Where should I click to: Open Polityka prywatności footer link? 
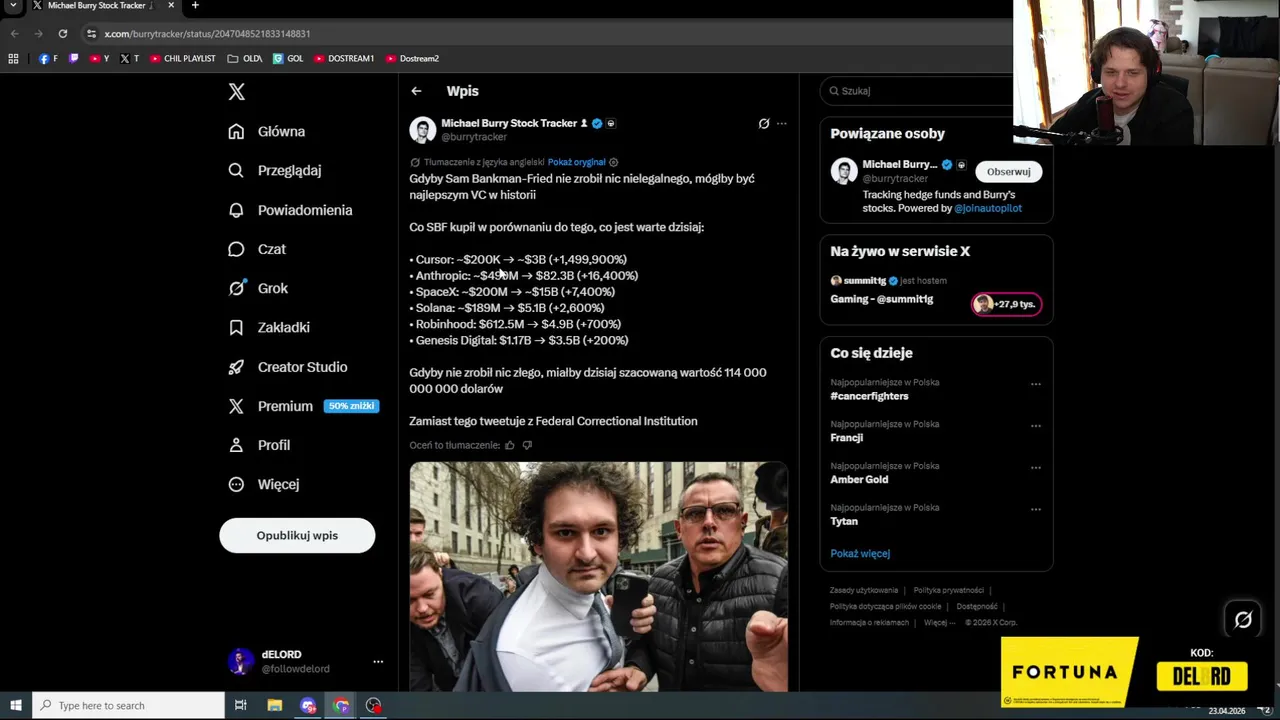click(x=948, y=590)
